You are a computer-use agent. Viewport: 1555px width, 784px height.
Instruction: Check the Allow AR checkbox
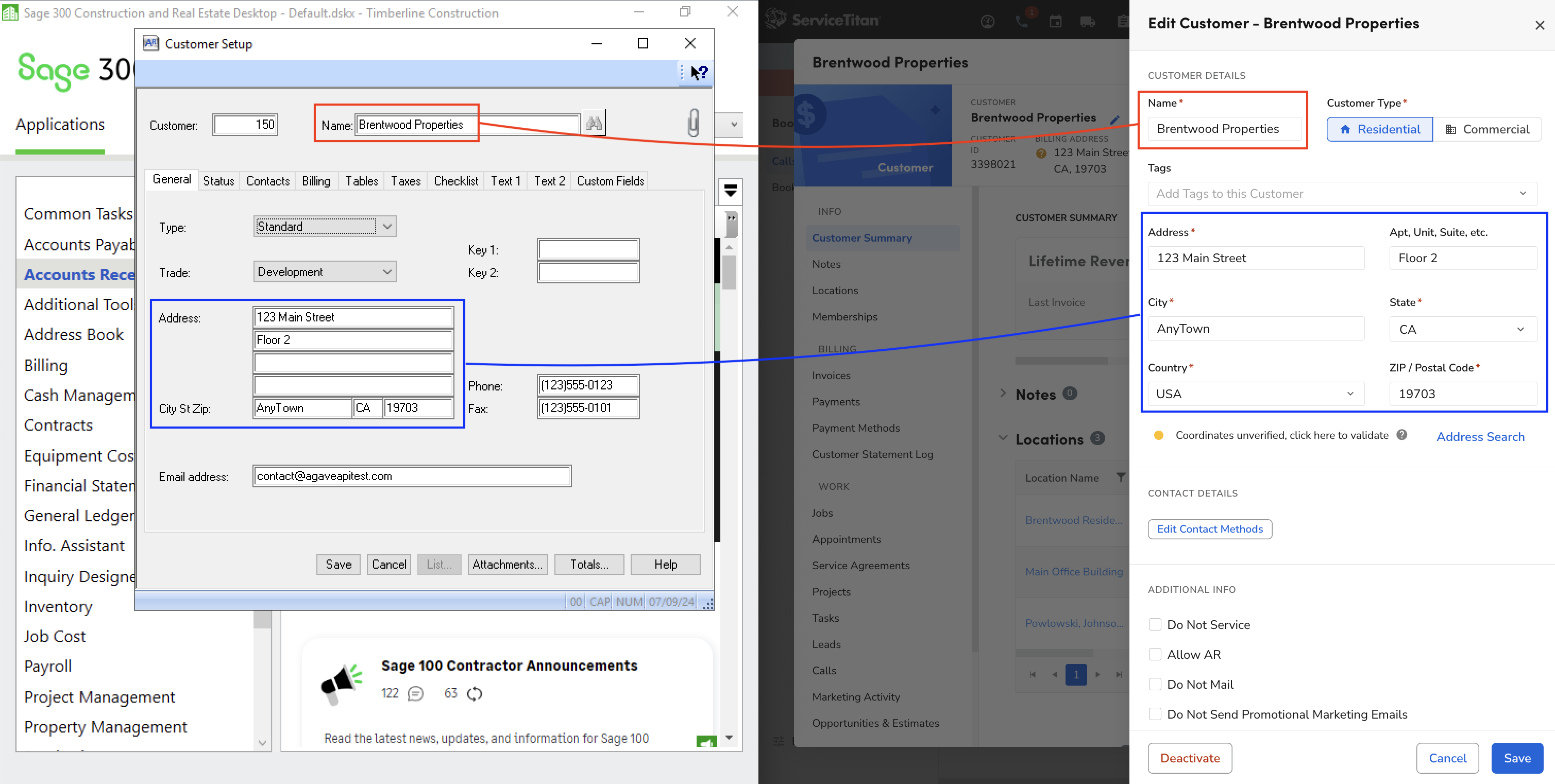tap(1154, 654)
